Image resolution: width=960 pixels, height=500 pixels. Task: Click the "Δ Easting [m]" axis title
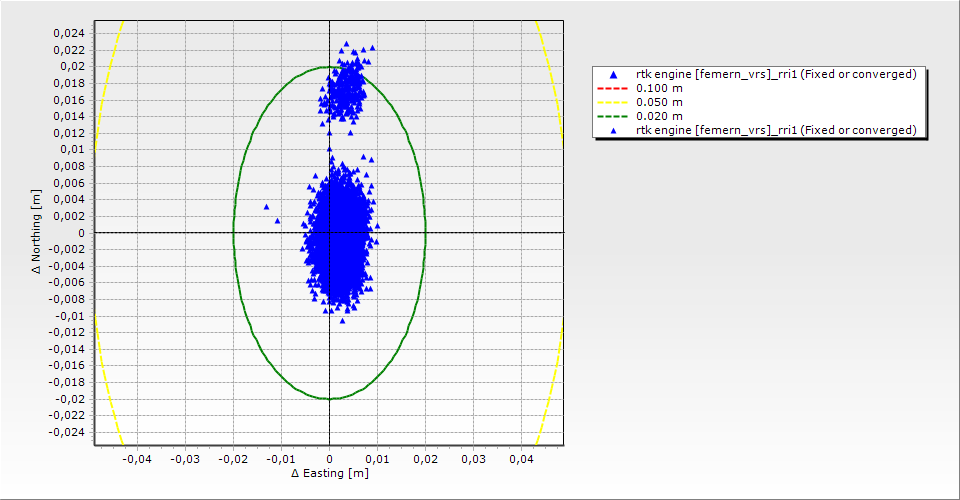(x=329, y=473)
